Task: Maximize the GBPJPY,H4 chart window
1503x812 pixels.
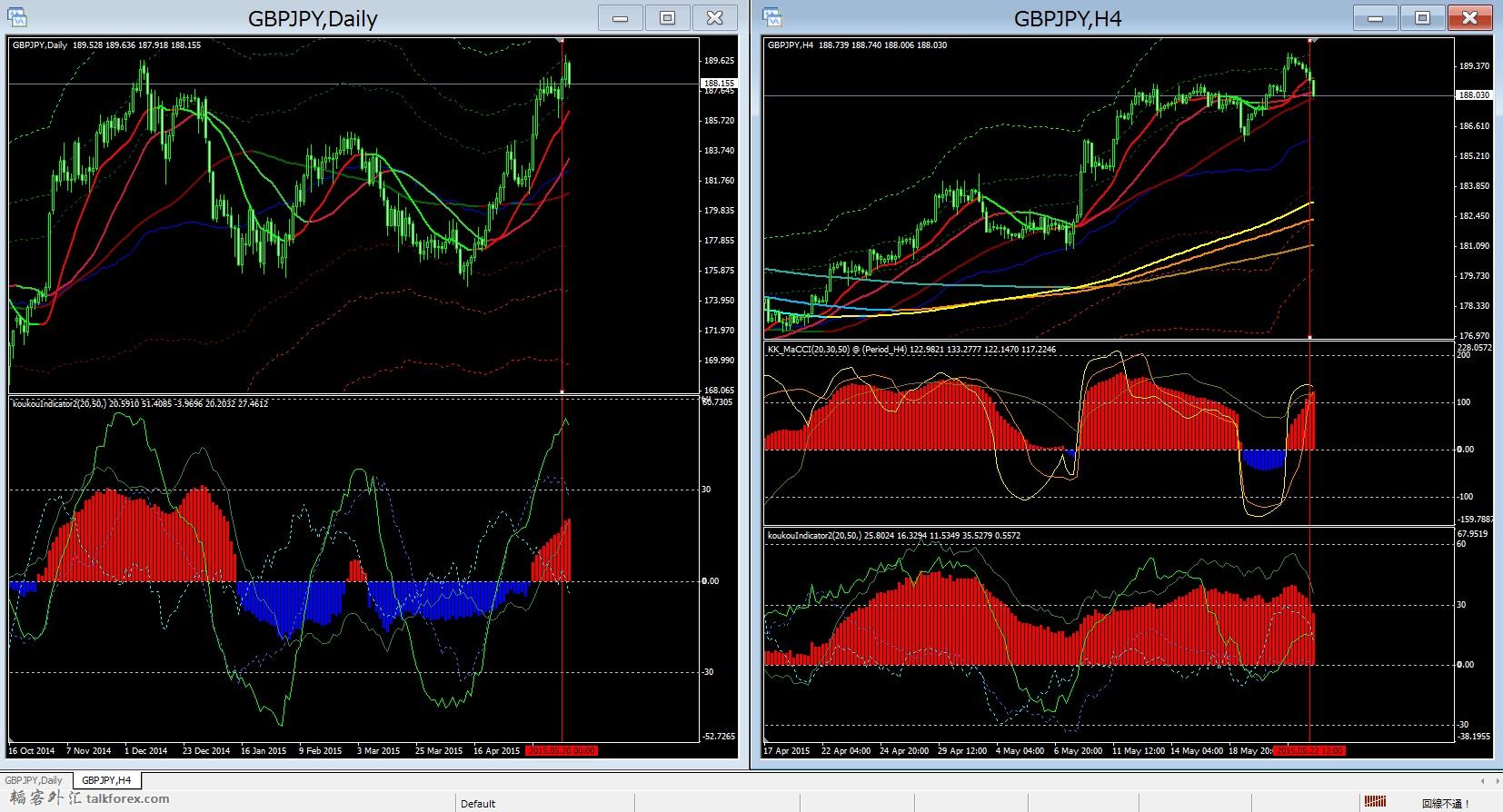Action: (1423, 17)
